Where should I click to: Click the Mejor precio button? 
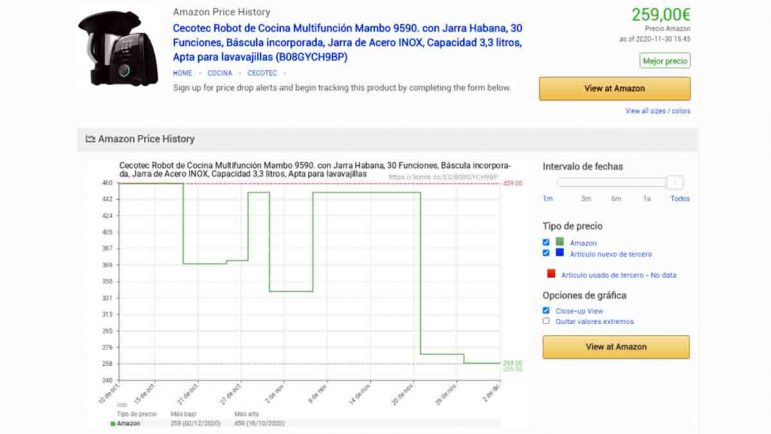click(x=665, y=61)
